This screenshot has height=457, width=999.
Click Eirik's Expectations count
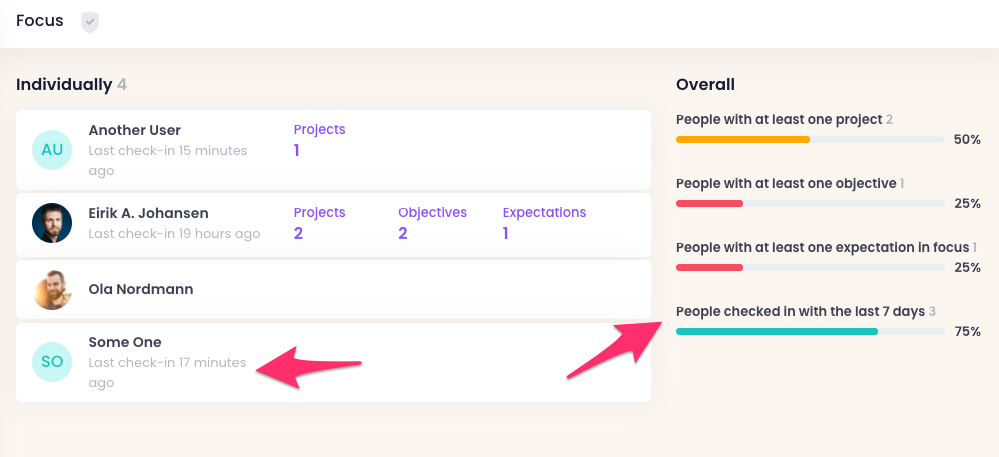click(506, 233)
